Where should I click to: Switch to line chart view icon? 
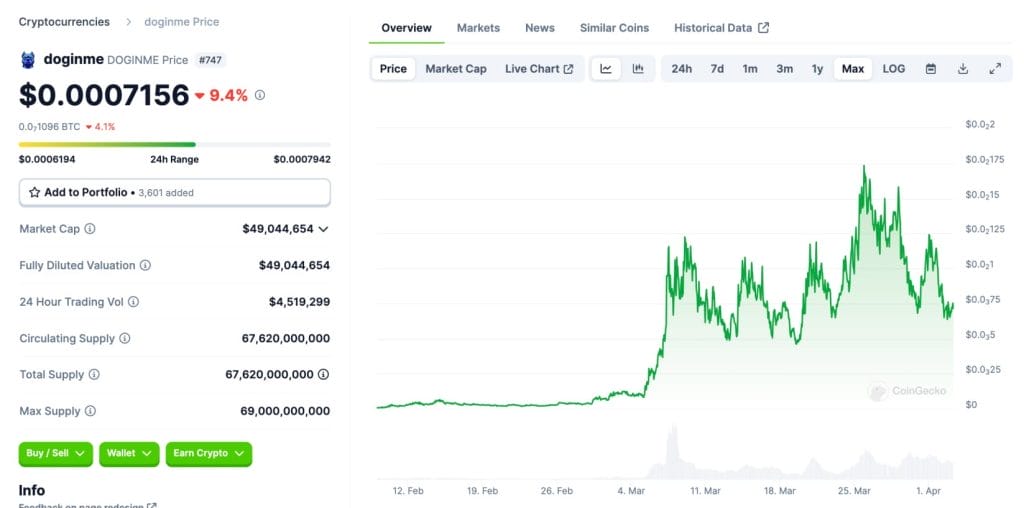click(x=606, y=69)
